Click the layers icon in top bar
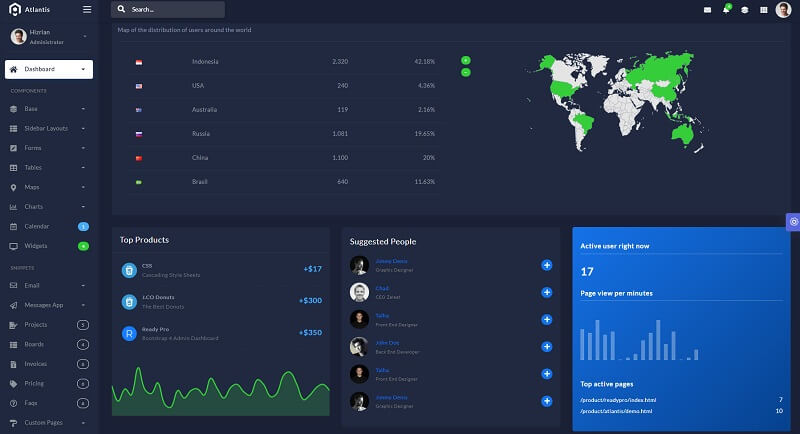This screenshot has width=800, height=434. (744, 10)
